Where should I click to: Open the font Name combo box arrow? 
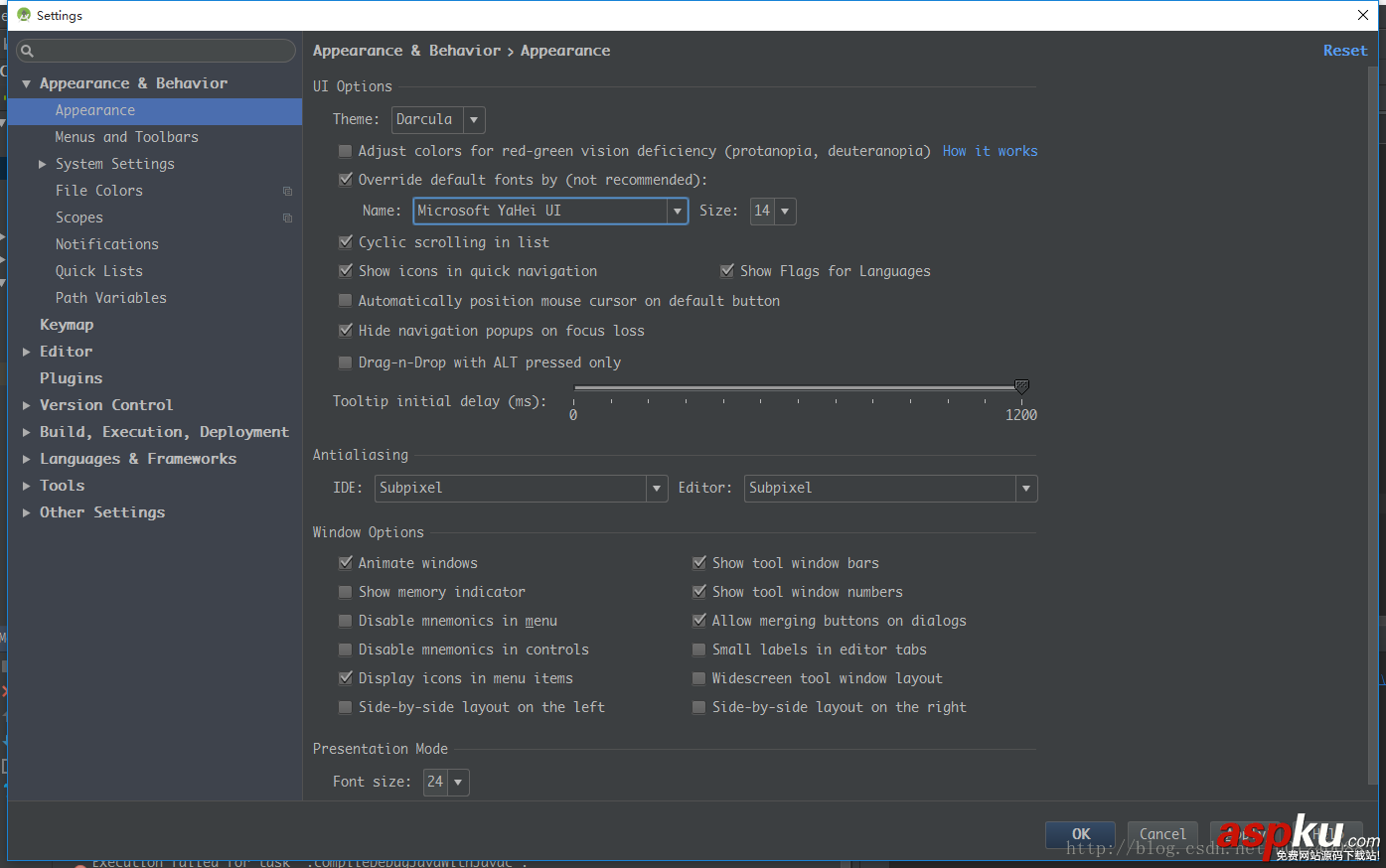pos(678,211)
